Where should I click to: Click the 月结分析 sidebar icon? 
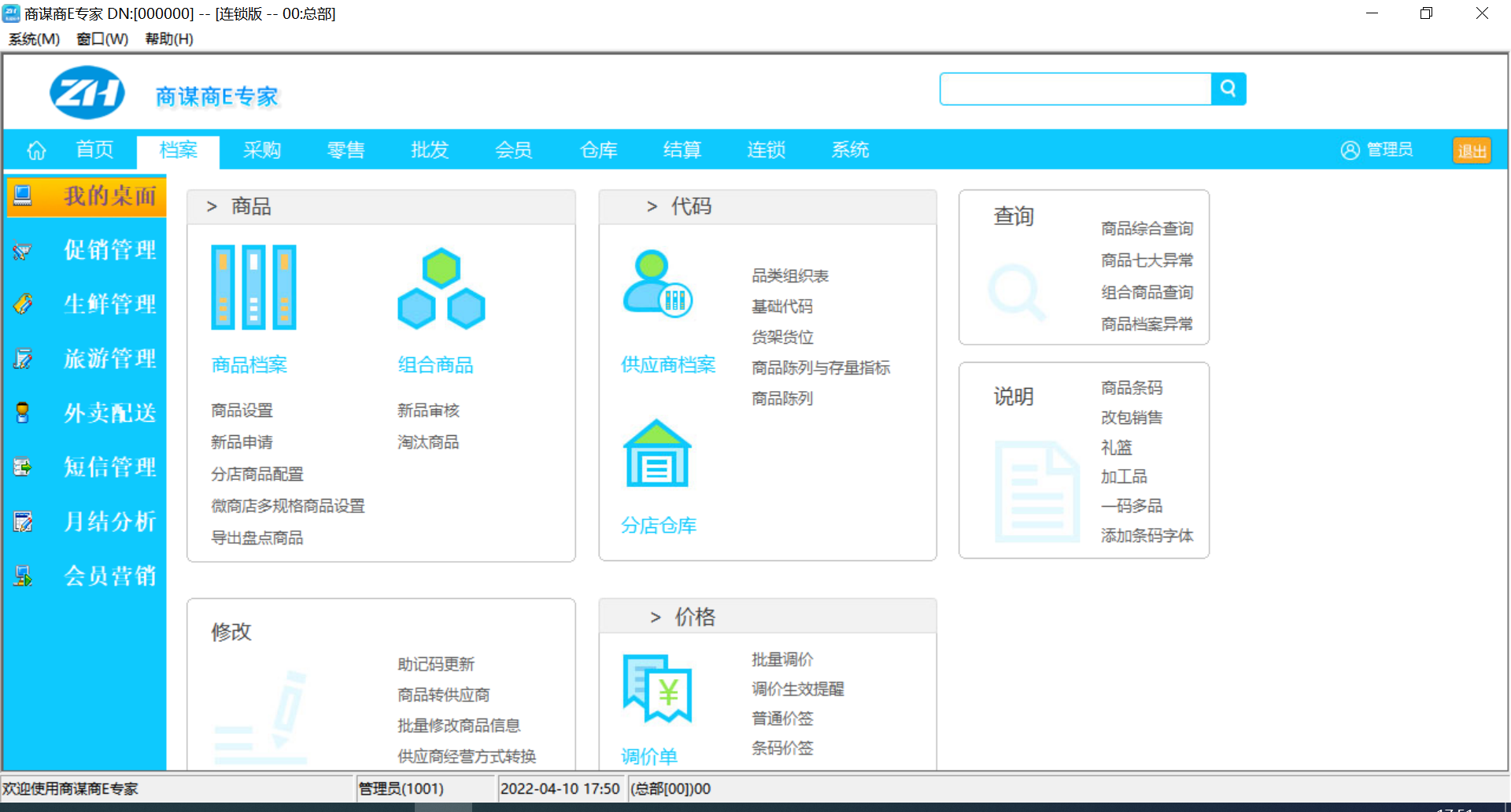(x=23, y=522)
